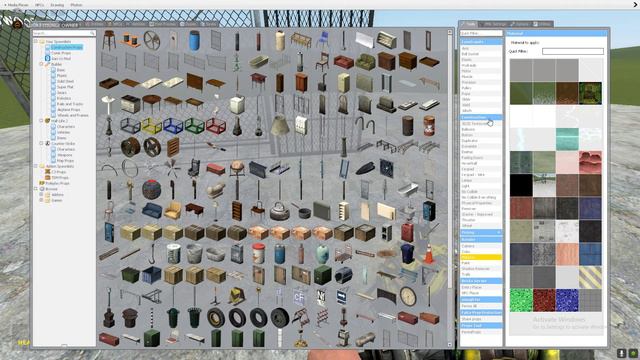Image resolution: width=640 pixels, height=360 pixels.
Task: Collapse the Browse tree node
Action: (x=36, y=189)
